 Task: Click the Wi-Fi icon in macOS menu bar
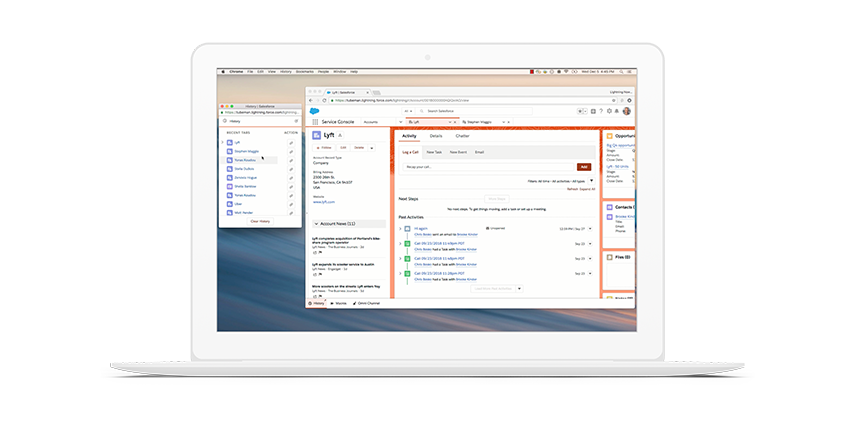pos(566,72)
